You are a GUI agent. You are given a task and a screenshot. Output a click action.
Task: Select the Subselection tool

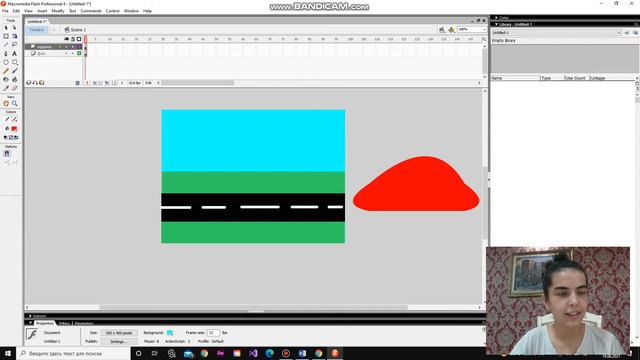click(x=14, y=27)
